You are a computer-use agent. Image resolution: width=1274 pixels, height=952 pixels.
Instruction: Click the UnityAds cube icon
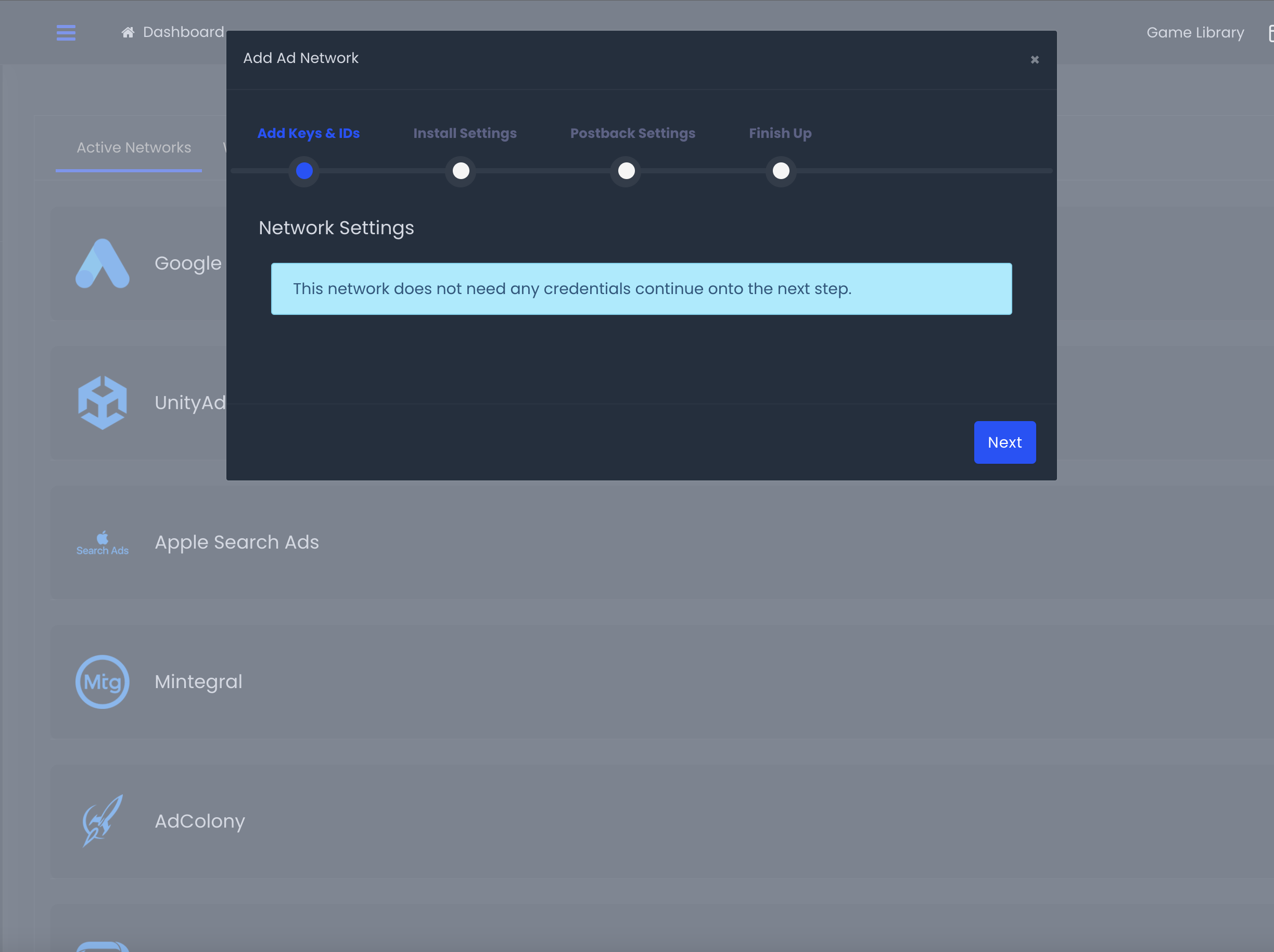[x=103, y=402]
